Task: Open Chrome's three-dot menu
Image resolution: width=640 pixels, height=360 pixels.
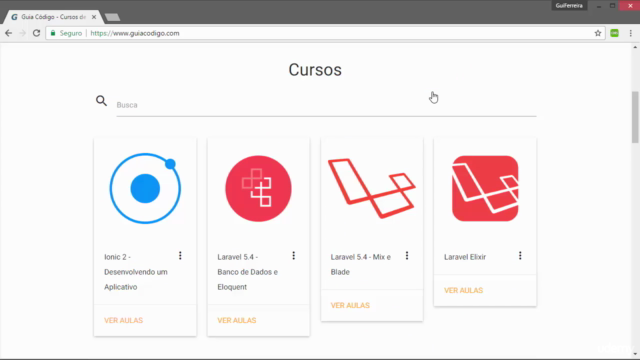Action: point(631,33)
